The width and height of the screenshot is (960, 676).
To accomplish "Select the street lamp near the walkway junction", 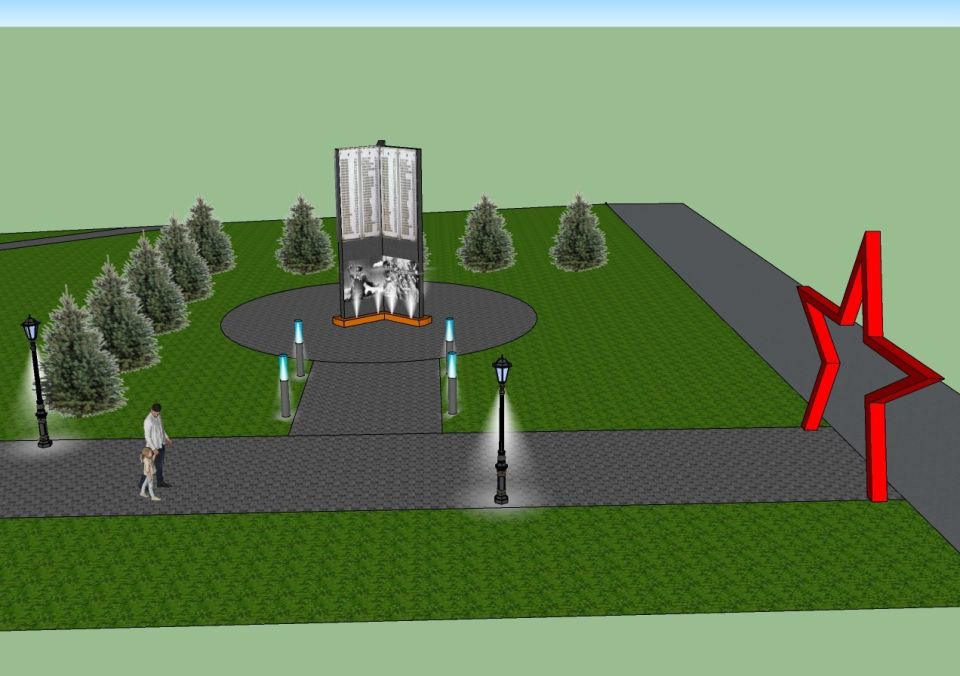I will pyautogui.click(x=501, y=428).
